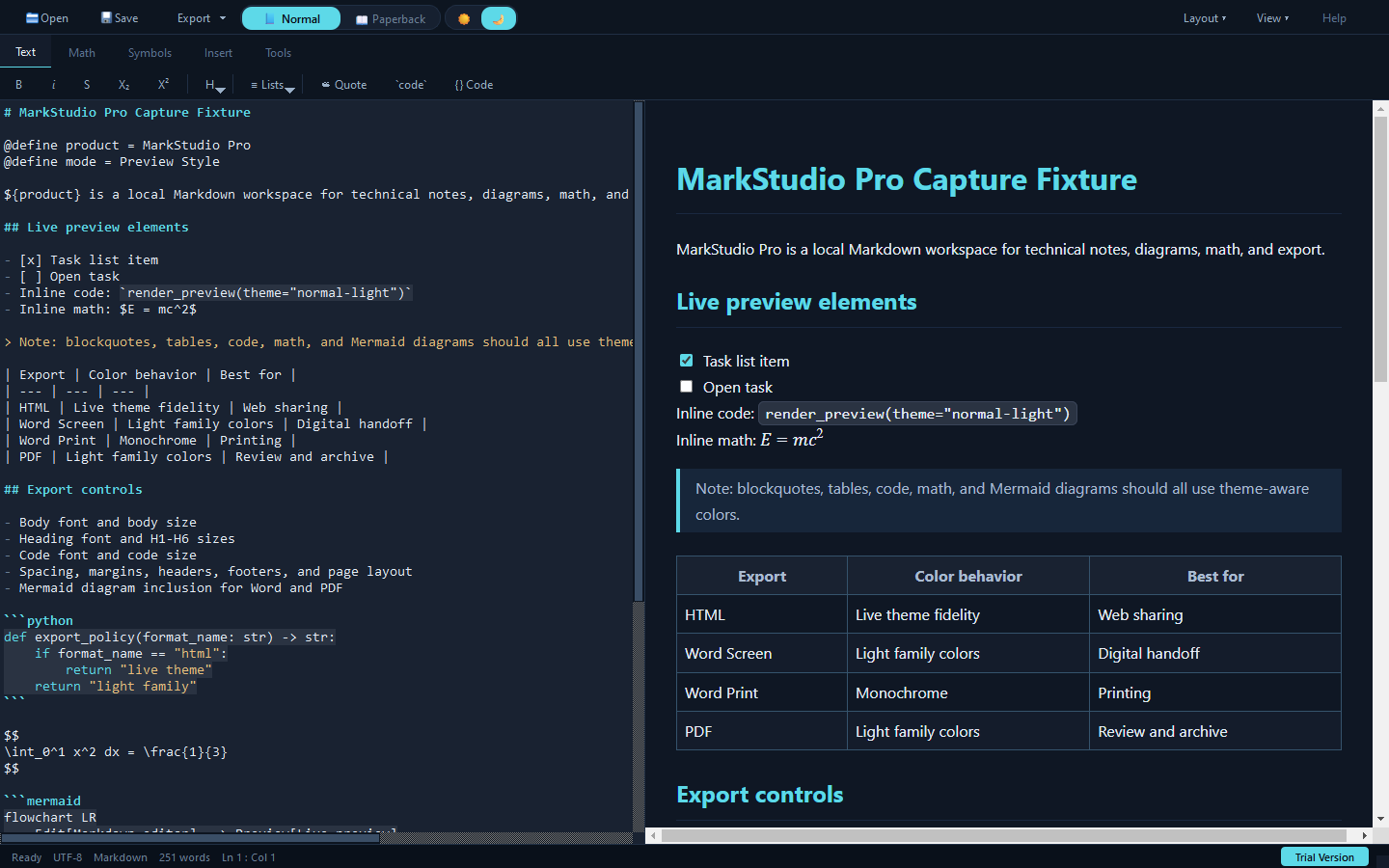This screenshot has height=868, width=1389.
Task: Switch to the Tools tab
Action: [x=278, y=53]
